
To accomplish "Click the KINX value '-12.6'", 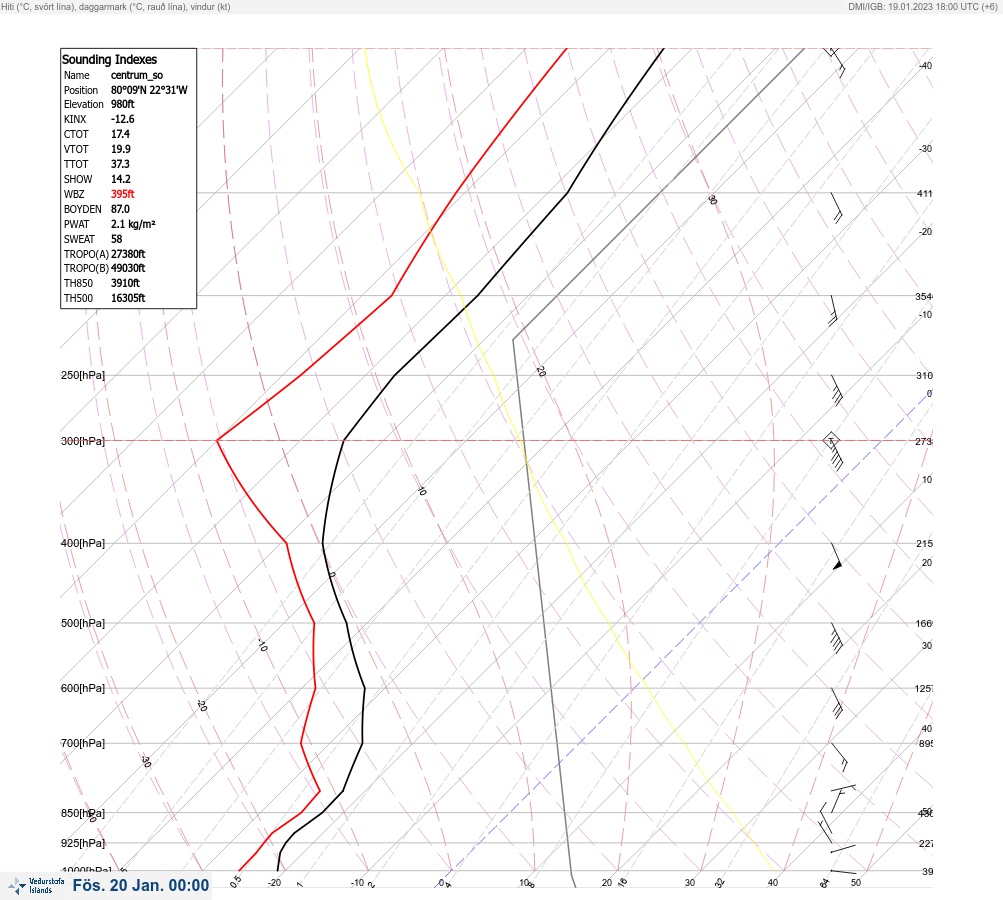I will pos(122,119).
